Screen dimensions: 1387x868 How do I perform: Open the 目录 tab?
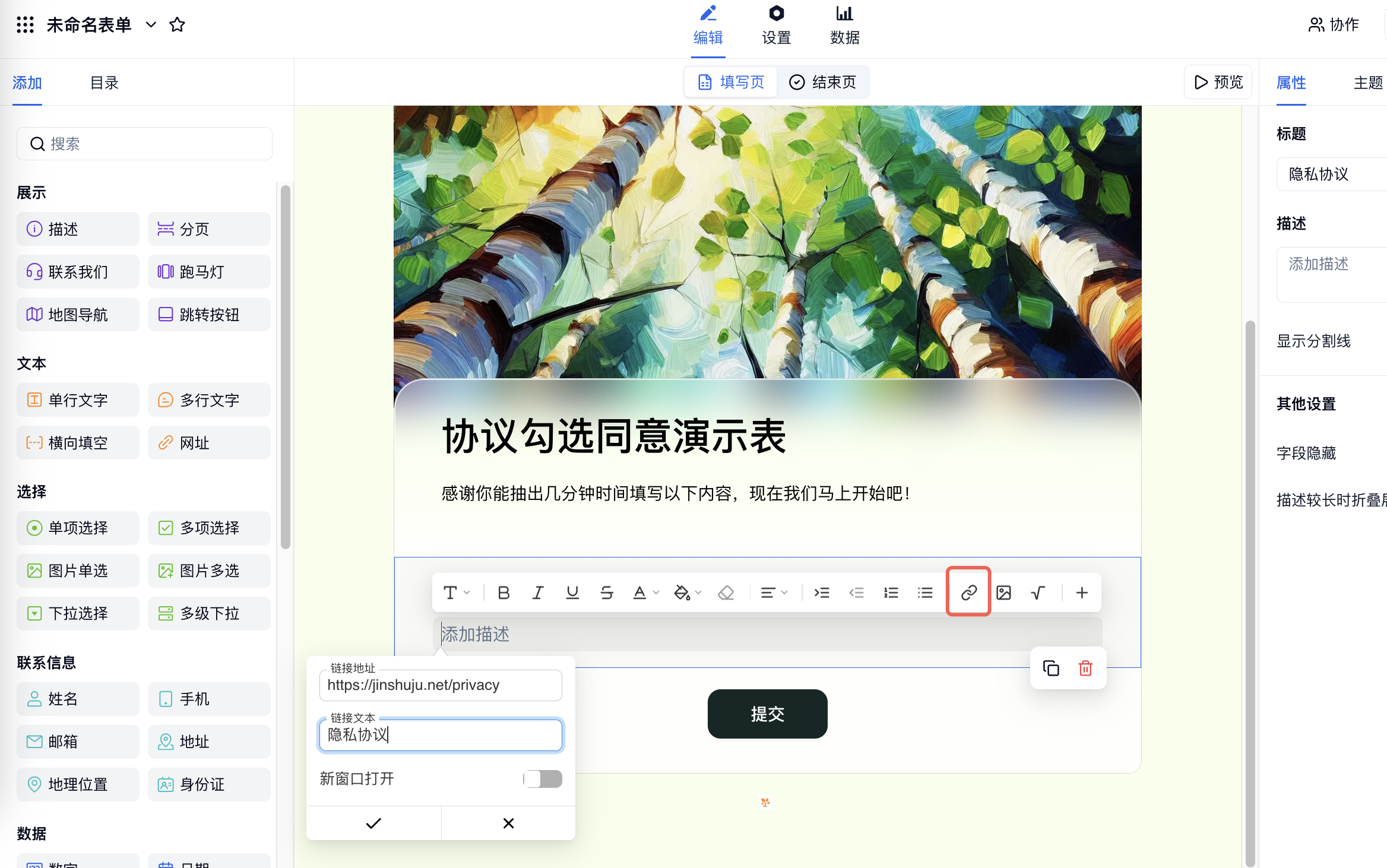[104, 83]
